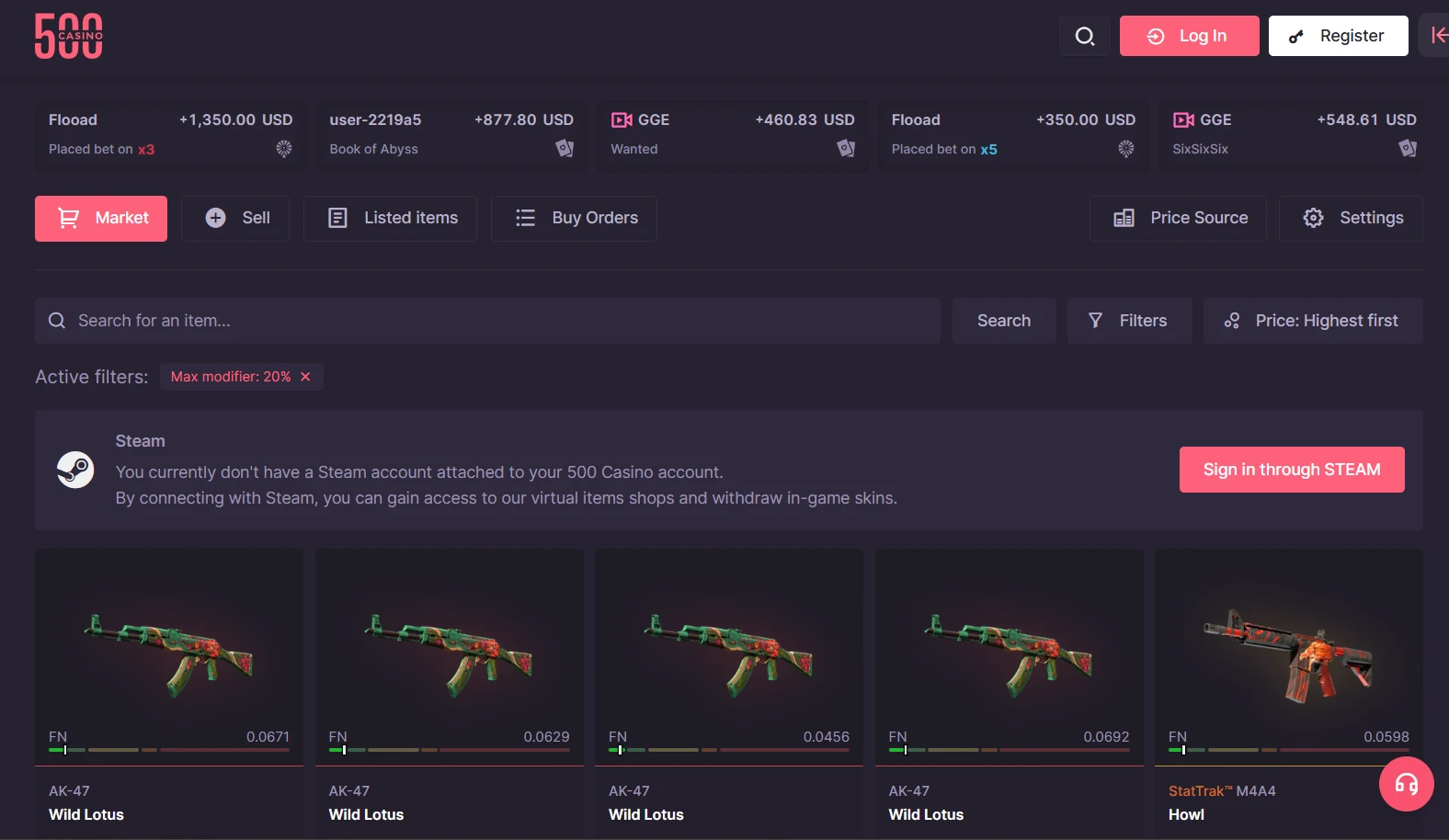Viewport: 1449px width, 840px height.
Task: Click the Book of Abyss game name
Action: pos(373,149)
